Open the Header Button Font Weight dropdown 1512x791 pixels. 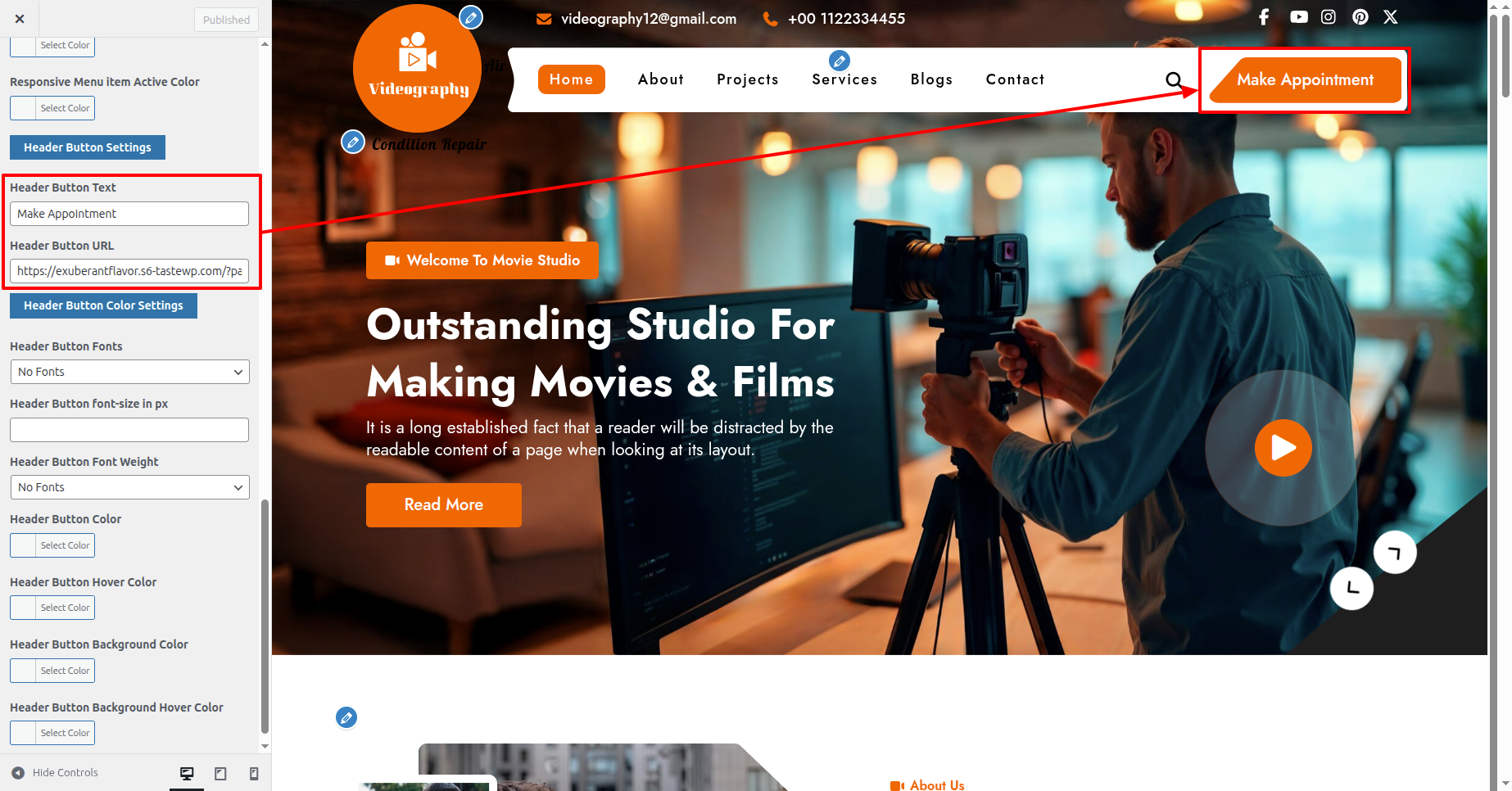click(x=129, y=487)
